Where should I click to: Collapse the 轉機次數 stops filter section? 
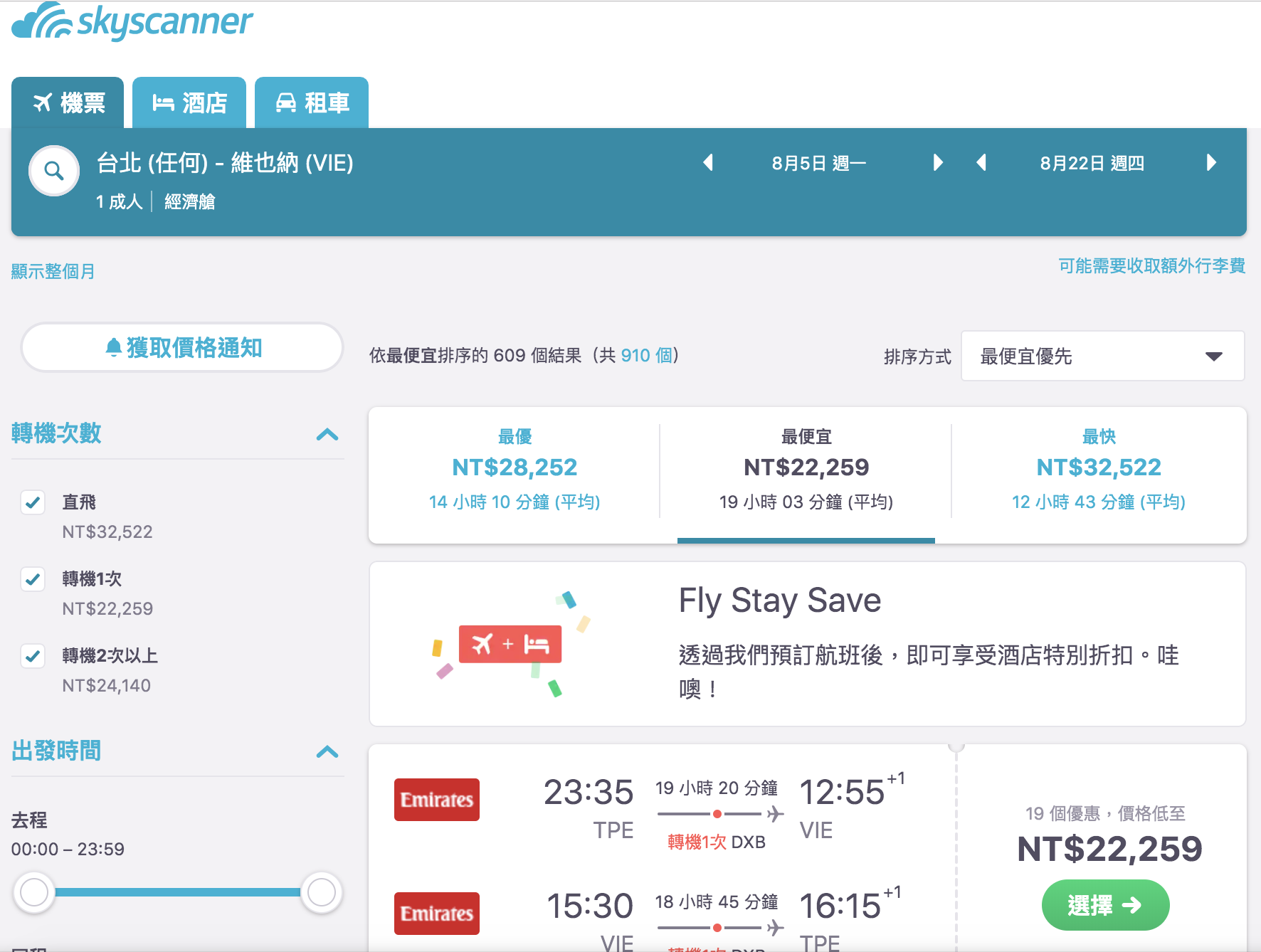click(327, 434)
